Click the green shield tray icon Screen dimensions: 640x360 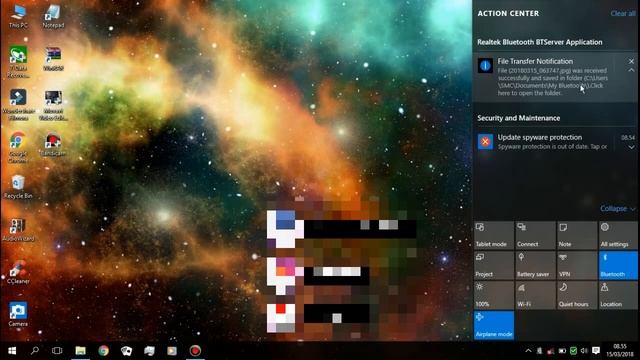click(573, 351)
